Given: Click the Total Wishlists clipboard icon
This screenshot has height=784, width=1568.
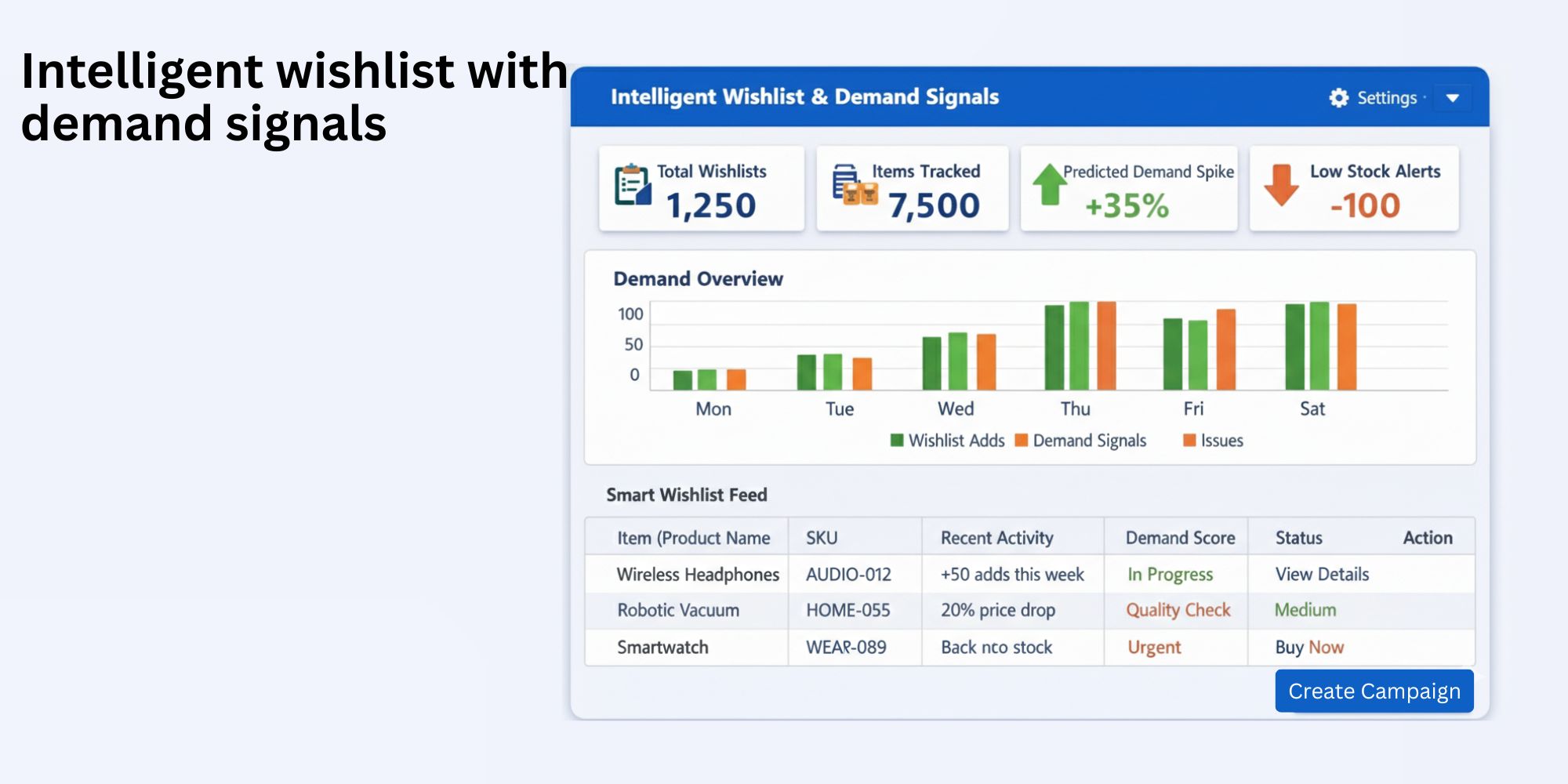Looking at the screenshot, I should [632, 186].
